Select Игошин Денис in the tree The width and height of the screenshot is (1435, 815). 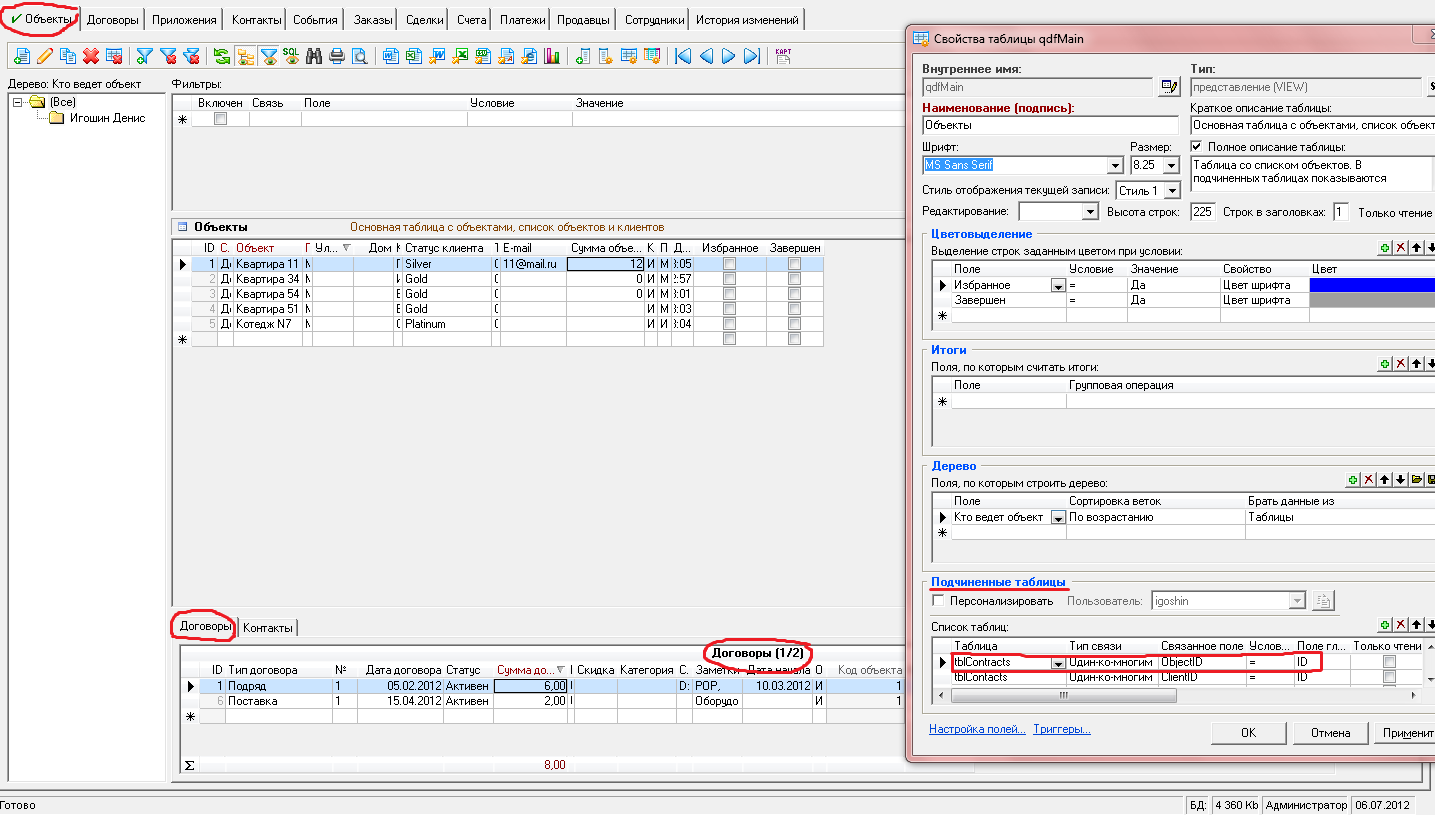(107, 118)
